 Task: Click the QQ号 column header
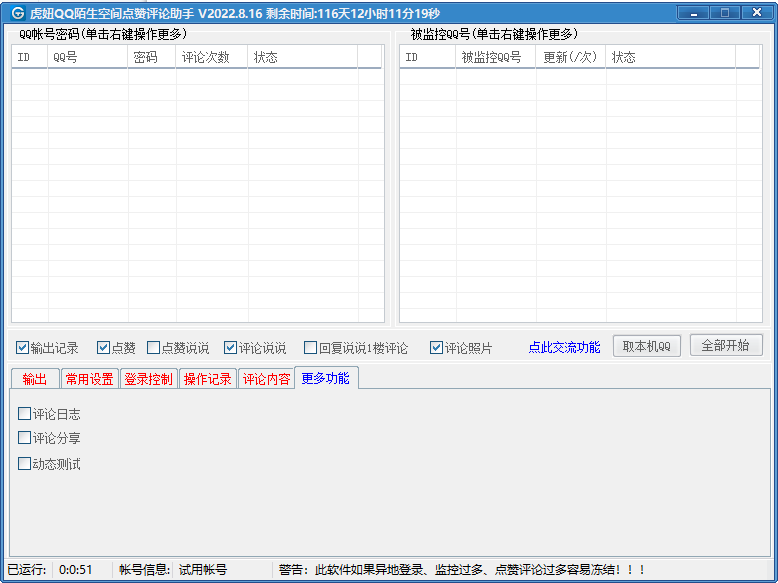(x=88, y=57)
